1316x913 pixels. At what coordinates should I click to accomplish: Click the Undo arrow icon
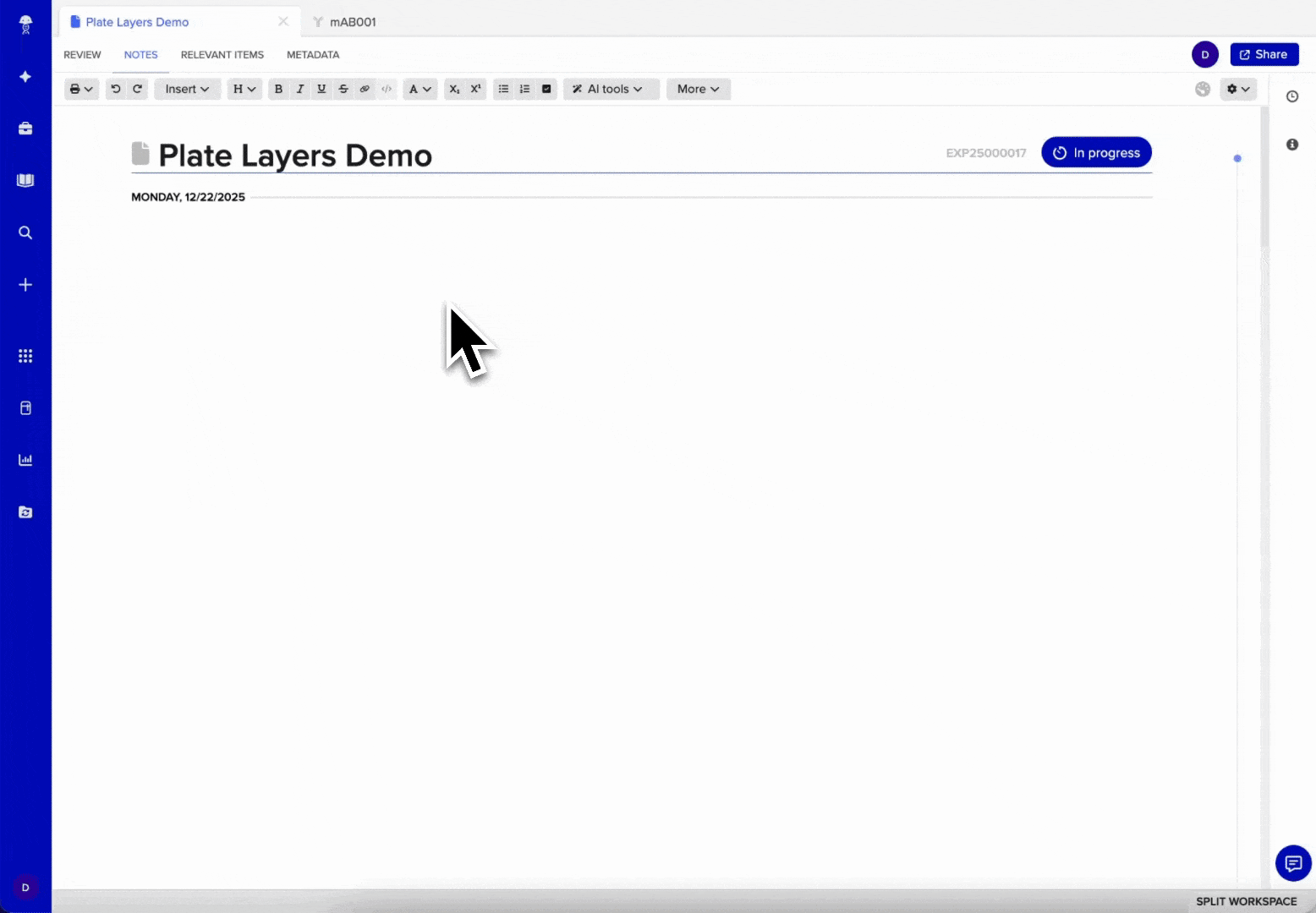click(x=116, y=89)
